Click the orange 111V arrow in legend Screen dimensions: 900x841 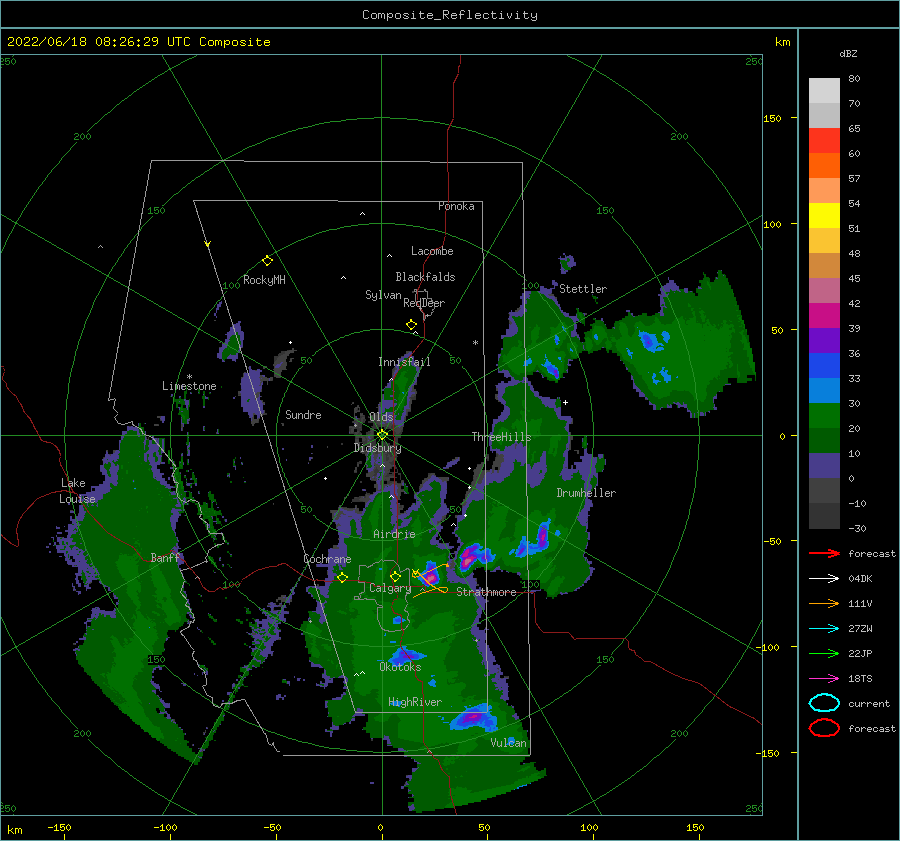tap(825, 603)
